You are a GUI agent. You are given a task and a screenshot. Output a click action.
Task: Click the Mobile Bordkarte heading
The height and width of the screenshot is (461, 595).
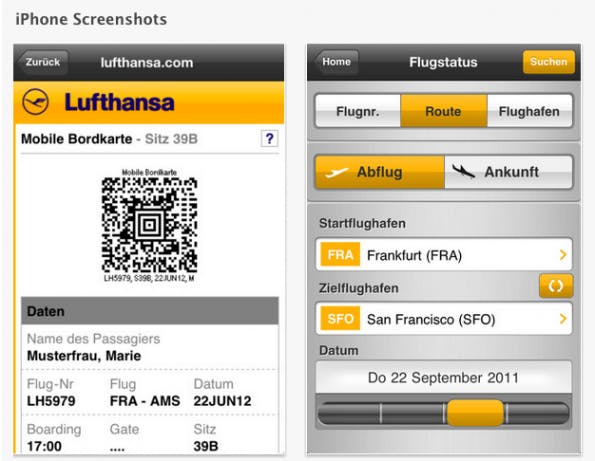(x=76, y=139)
